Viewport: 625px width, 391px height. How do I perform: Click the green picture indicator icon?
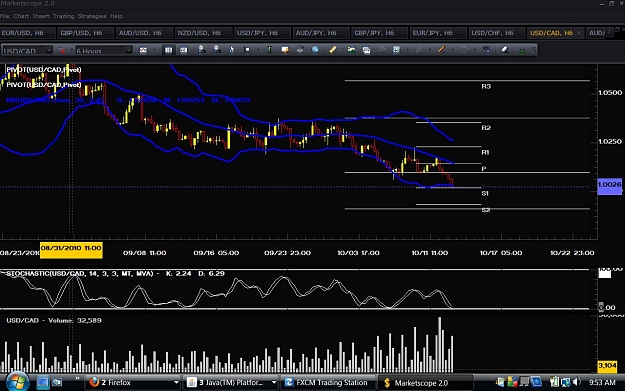351,50
